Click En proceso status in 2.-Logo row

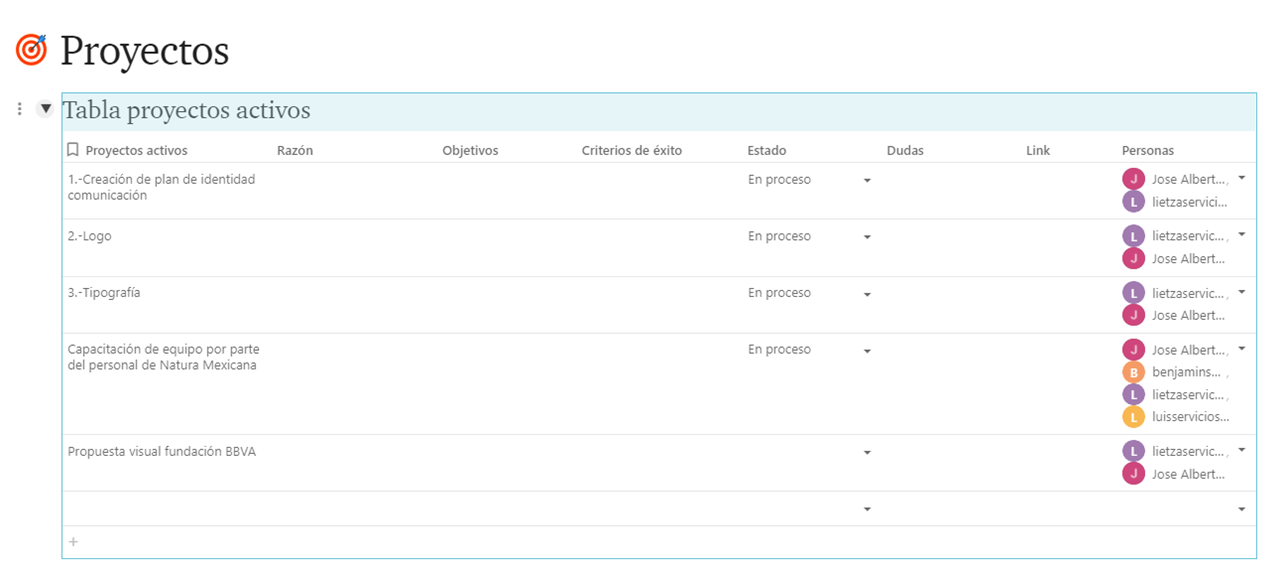pos(779,237)
